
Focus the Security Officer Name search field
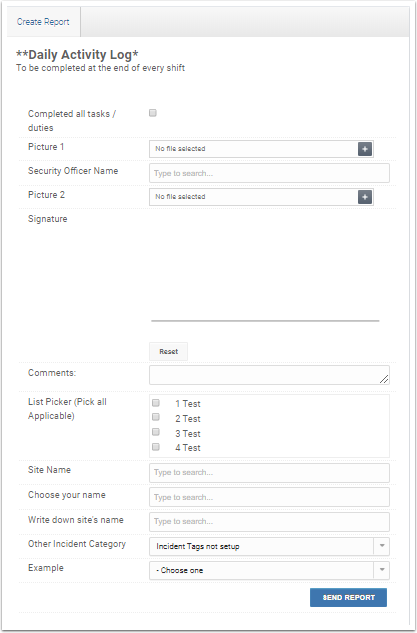[269, 173]
